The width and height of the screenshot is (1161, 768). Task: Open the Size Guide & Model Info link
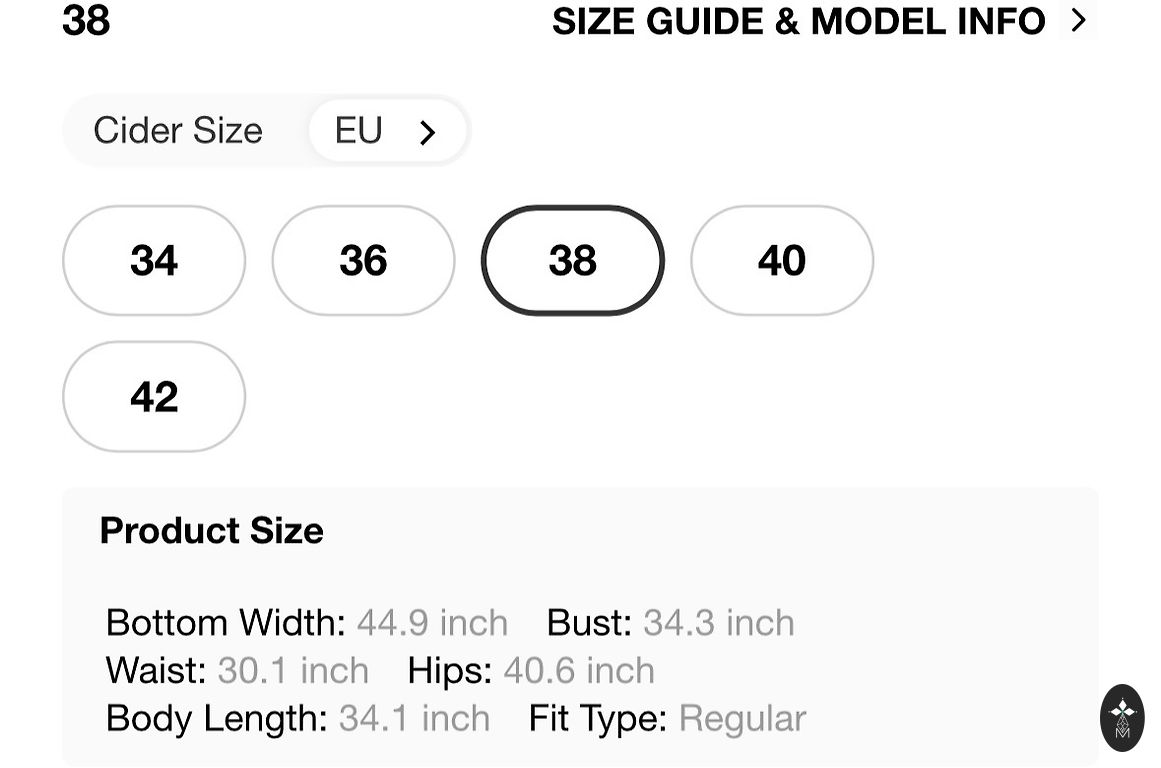coord(798,21)
